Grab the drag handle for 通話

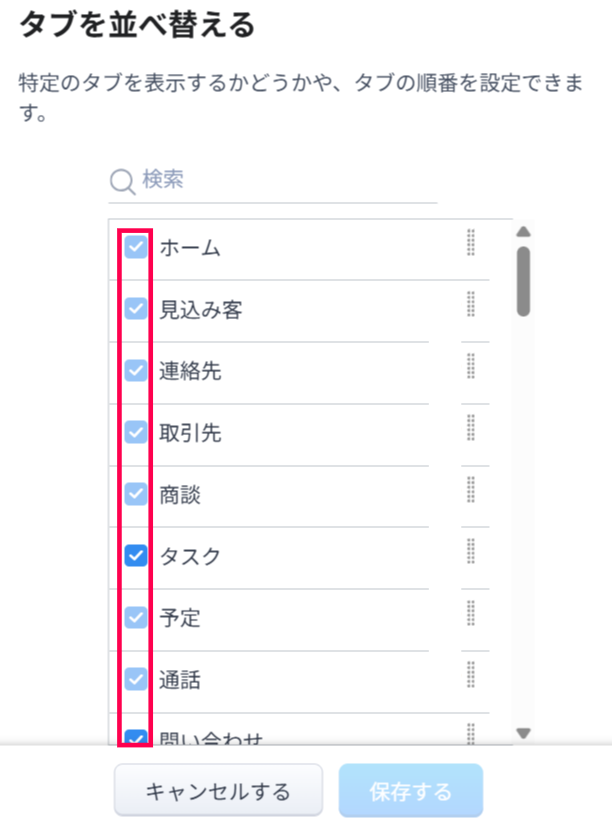471,677
